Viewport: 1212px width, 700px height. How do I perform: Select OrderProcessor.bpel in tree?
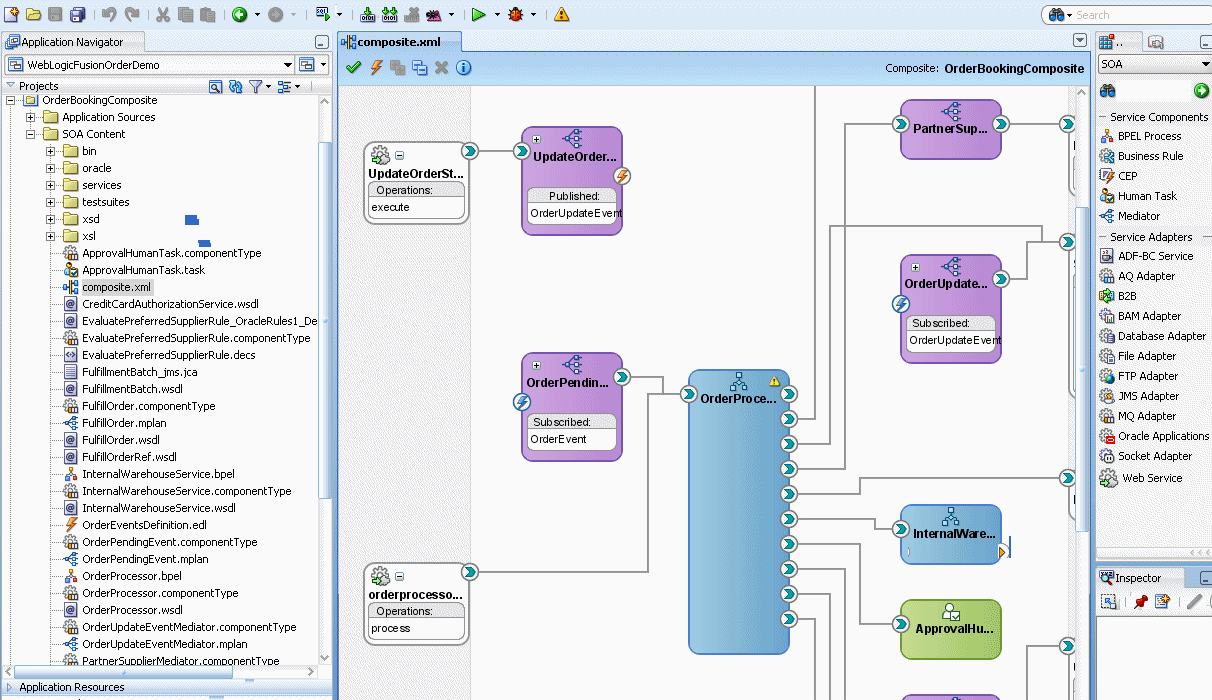(131, 576)
